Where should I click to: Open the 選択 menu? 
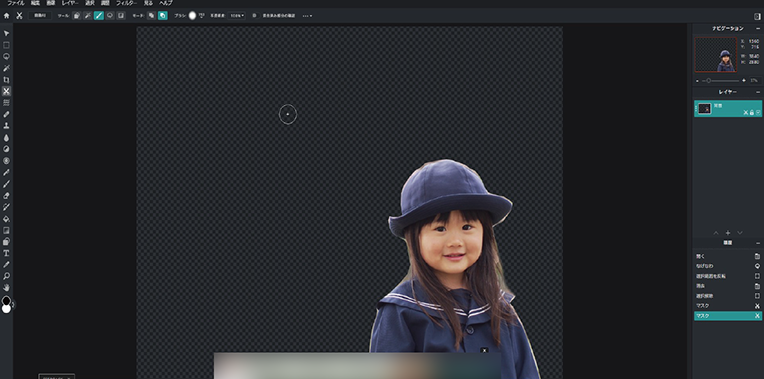[90, 3]
